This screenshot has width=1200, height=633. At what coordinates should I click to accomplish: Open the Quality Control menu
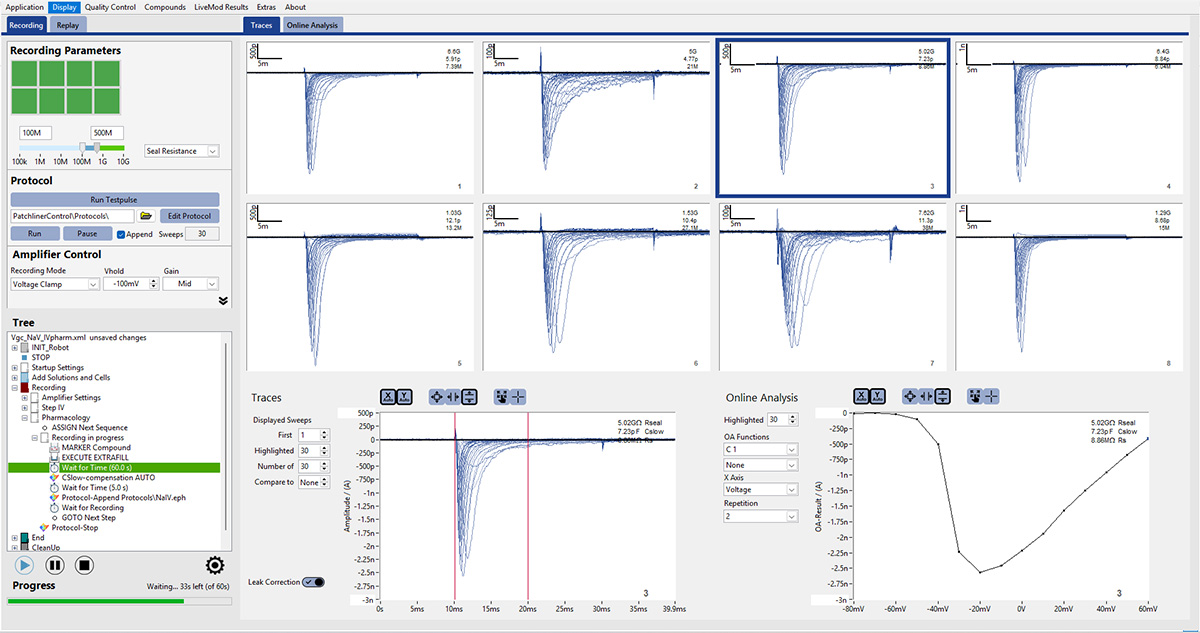click(x=110, y=7)
